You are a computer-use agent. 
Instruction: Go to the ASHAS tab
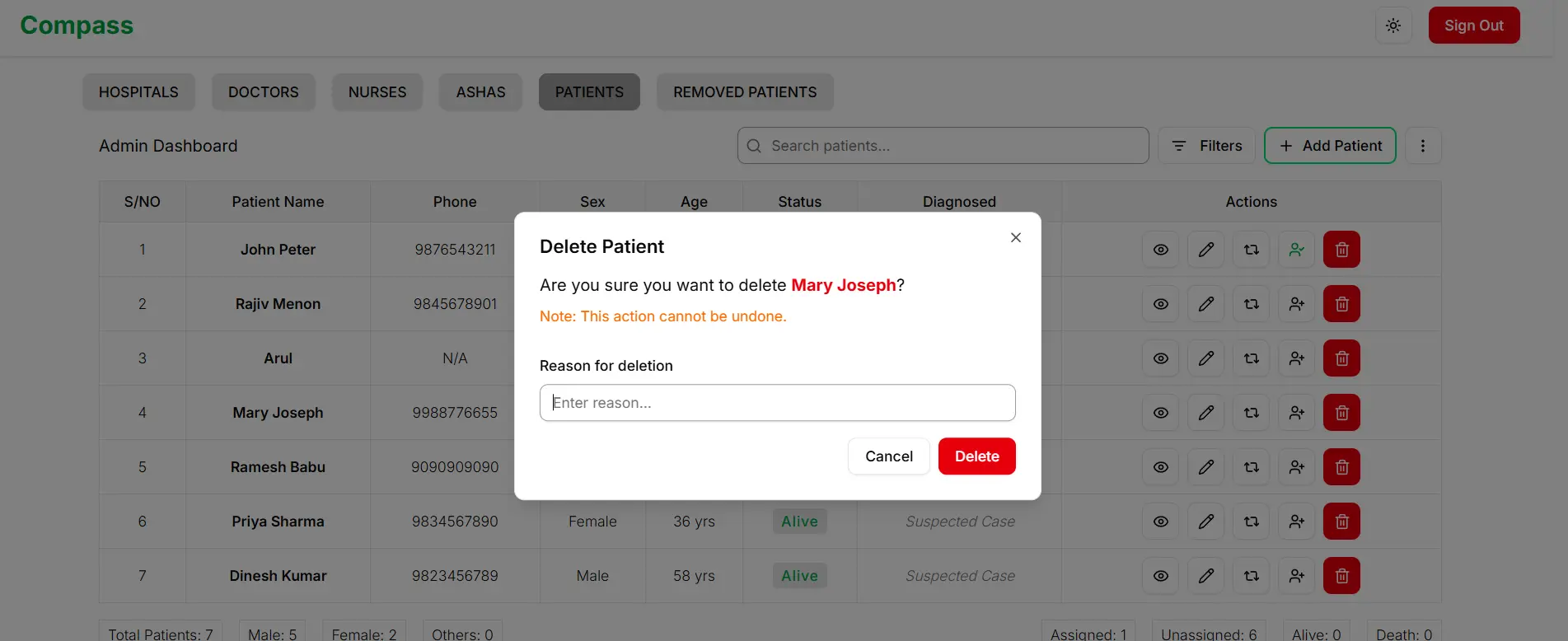point(481,92)
